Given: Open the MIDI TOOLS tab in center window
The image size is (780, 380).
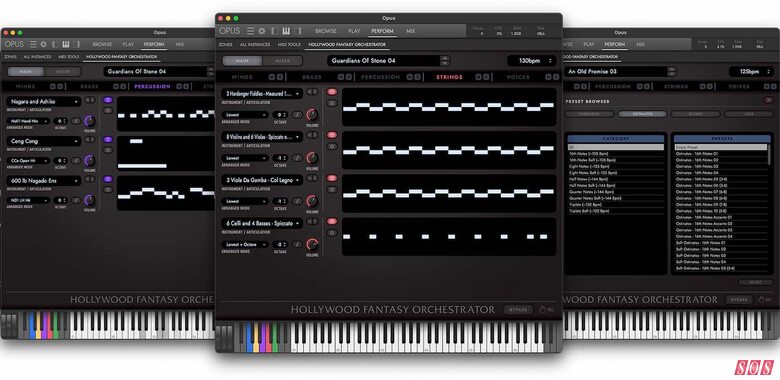Looking at the screenshot, I should tap(289, 45).
